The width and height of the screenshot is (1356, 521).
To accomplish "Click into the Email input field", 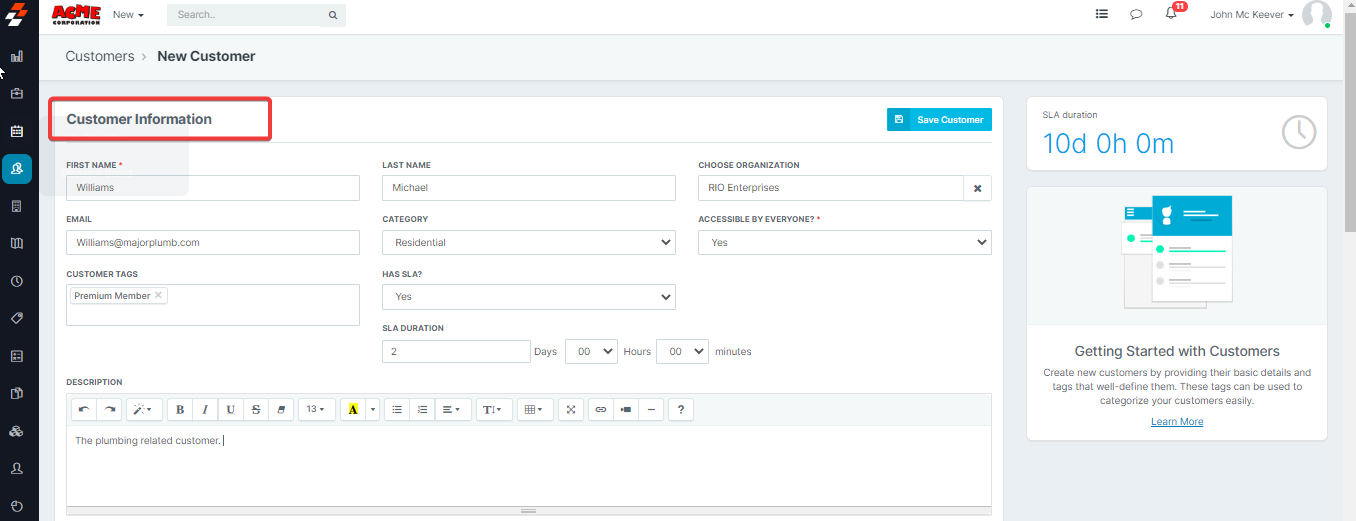I will coord(213,242).
